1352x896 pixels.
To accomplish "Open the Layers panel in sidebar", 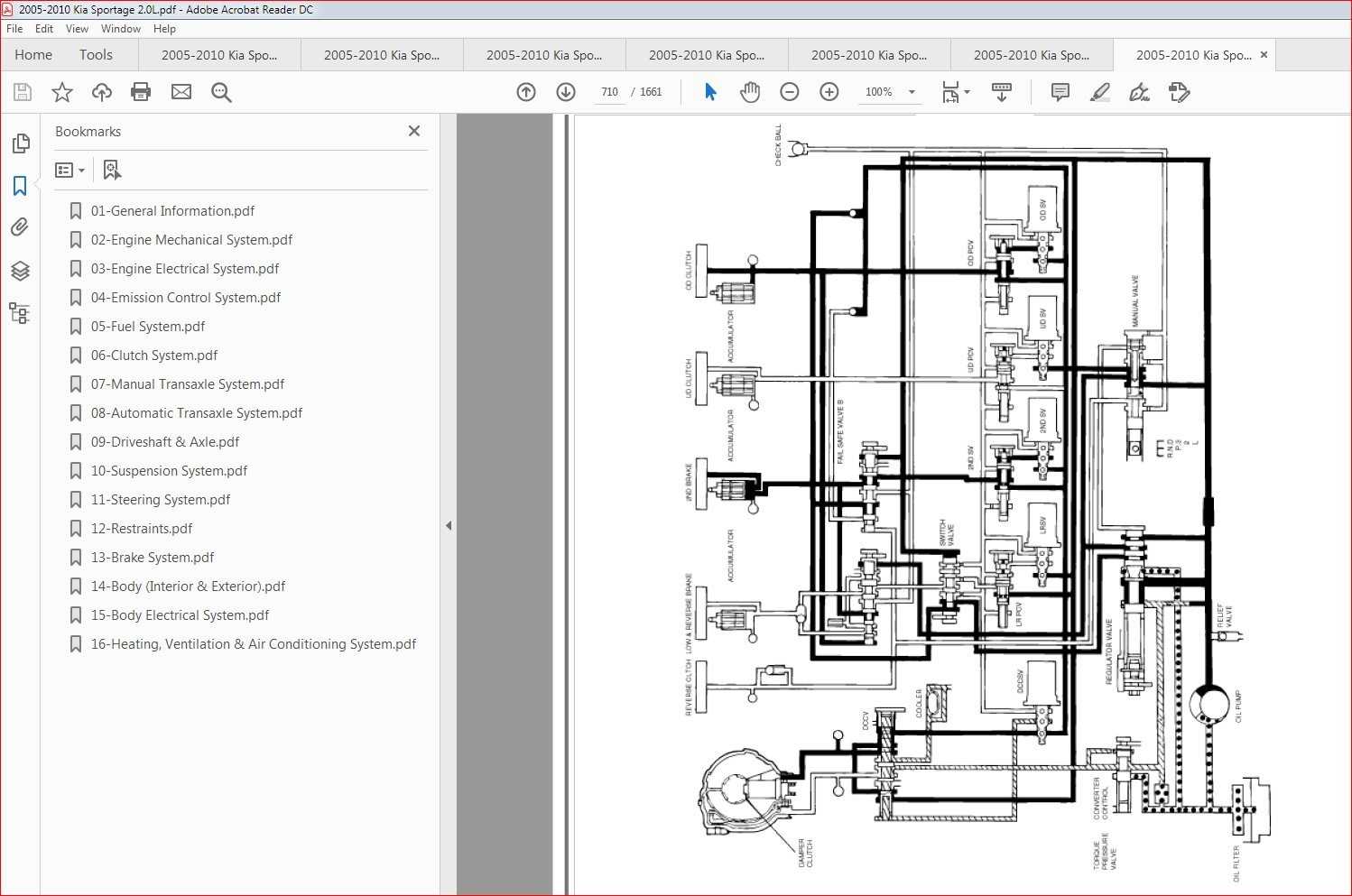I will tap(20, 271).
